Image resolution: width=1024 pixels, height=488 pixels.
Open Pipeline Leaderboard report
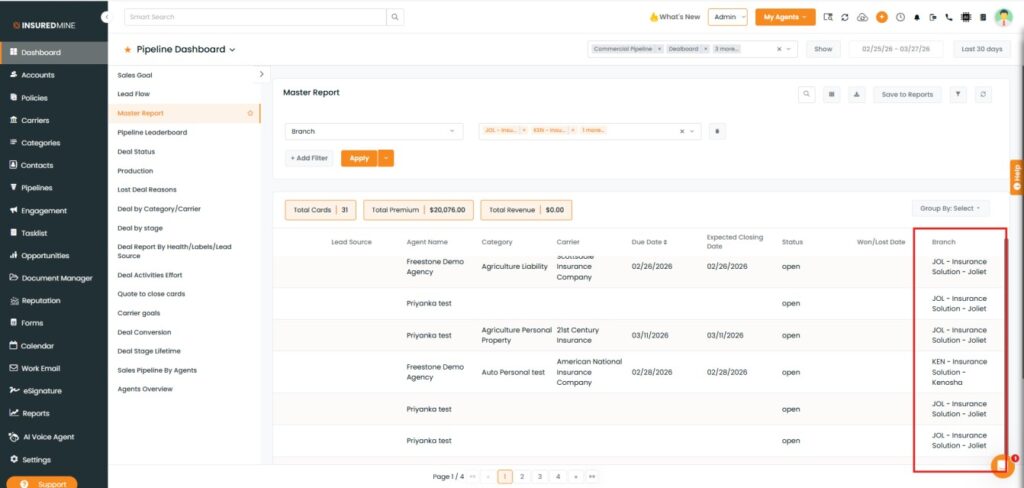tap(152, 132)
